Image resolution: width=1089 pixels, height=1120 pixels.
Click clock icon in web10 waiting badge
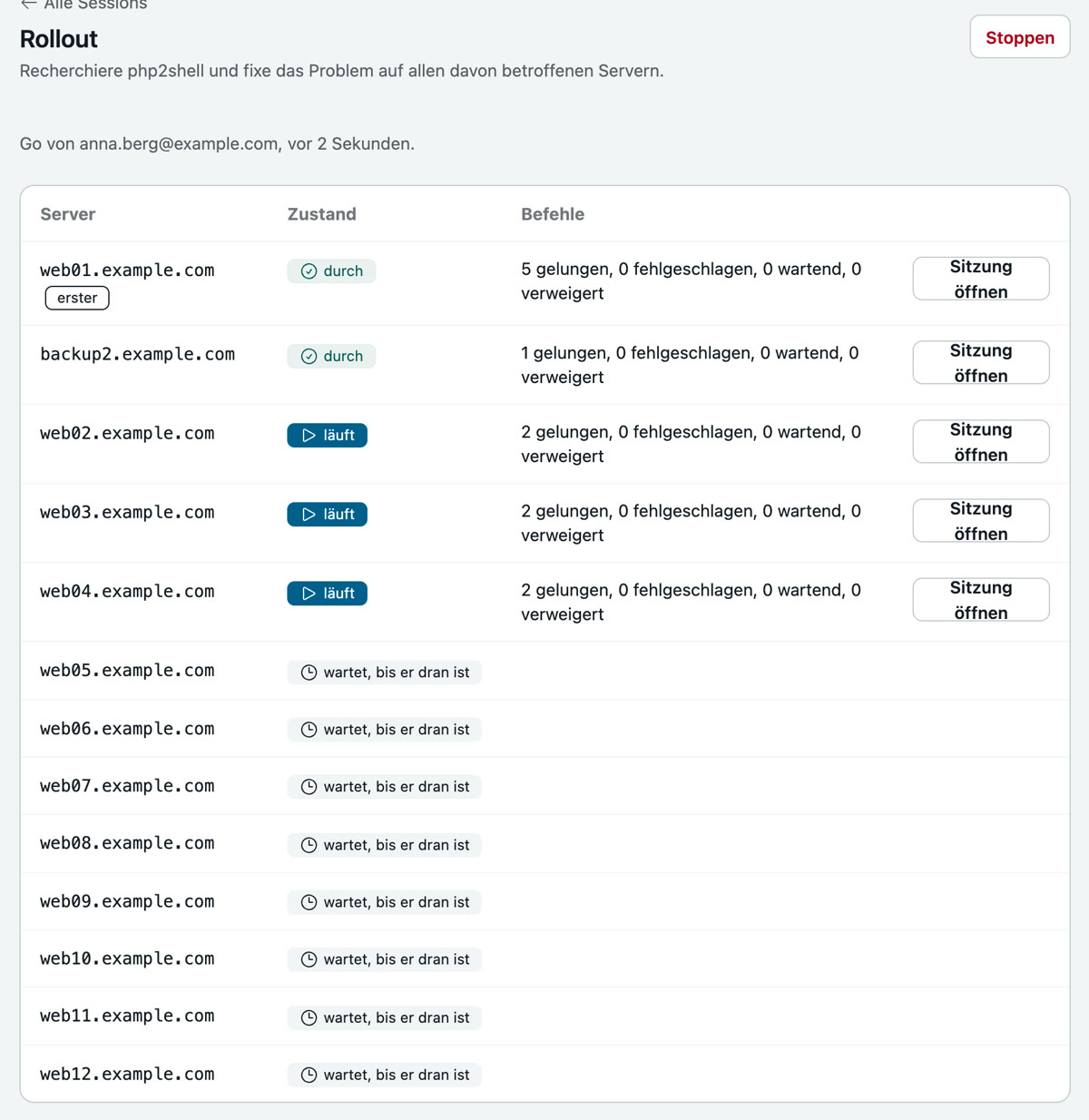coord(309,959)
